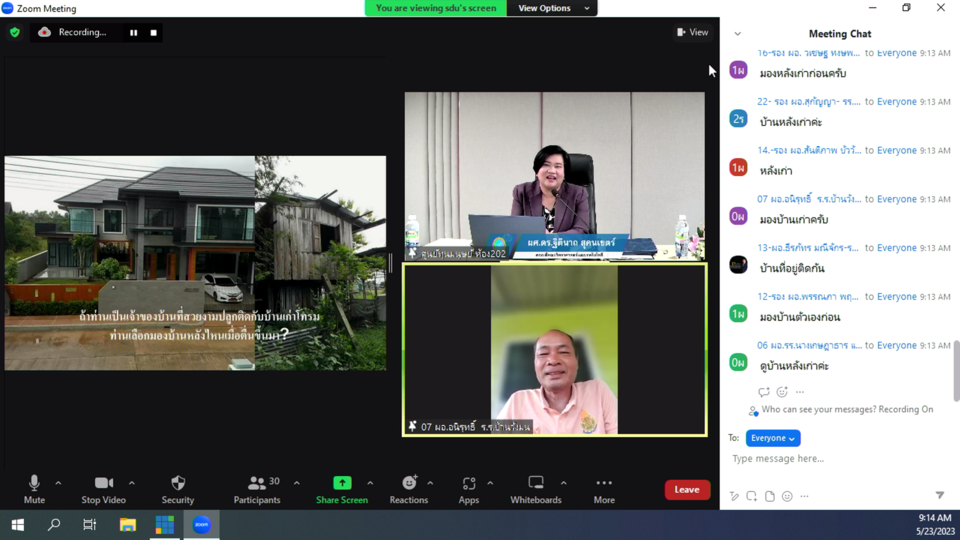Click the chat message ดูบ้านหลังเก่าค่ะ
Screen dimensions: 960x540
click(x=794, y=366)
